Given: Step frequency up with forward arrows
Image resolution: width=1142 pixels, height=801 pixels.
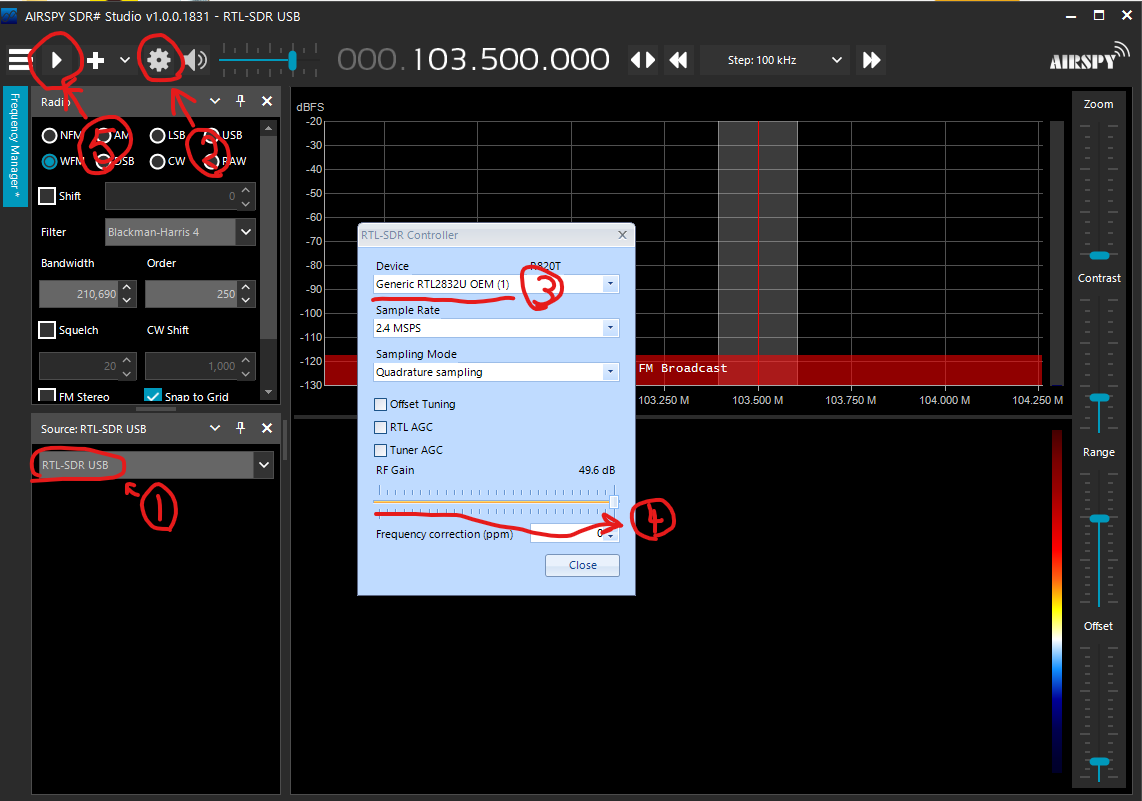Looking at the screenshot, I should click(x=871, y=60).
